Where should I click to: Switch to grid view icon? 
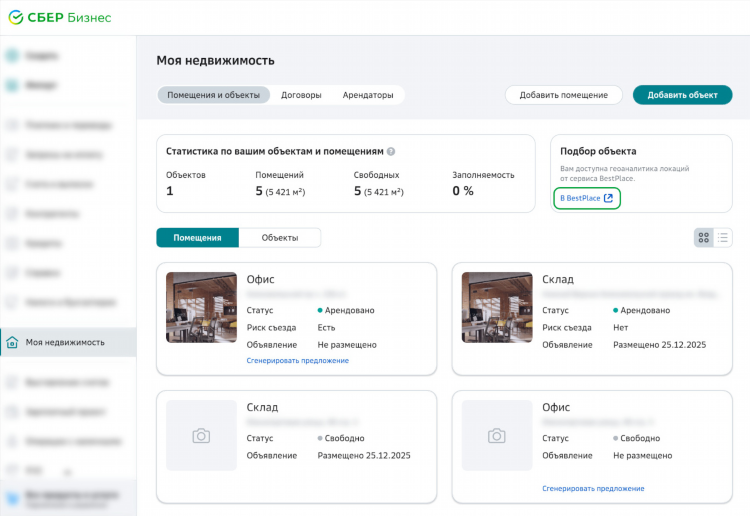(x=704, y=238)
